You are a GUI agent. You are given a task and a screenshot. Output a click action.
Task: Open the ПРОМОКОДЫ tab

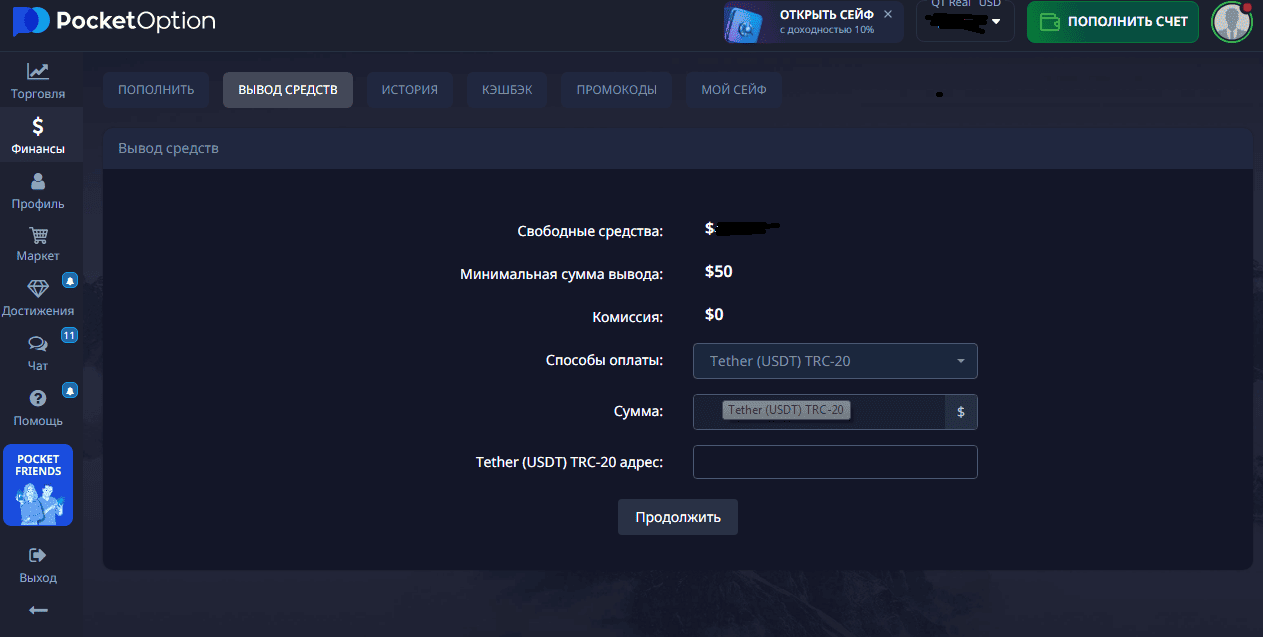[617, 90]
